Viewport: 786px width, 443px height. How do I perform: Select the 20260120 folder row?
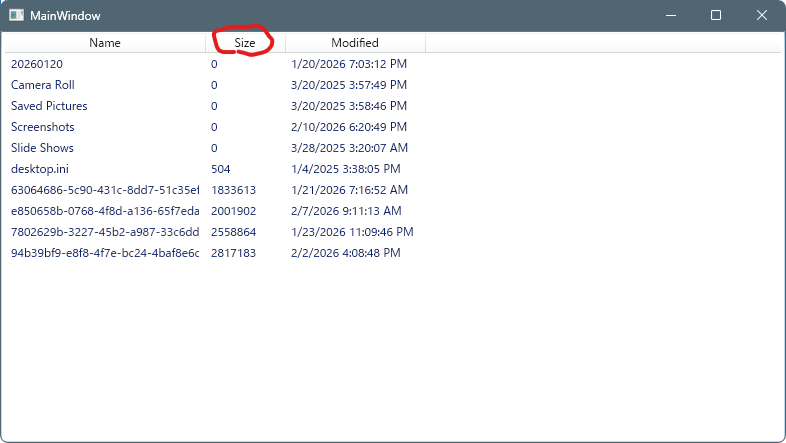[x=37, y=64]
